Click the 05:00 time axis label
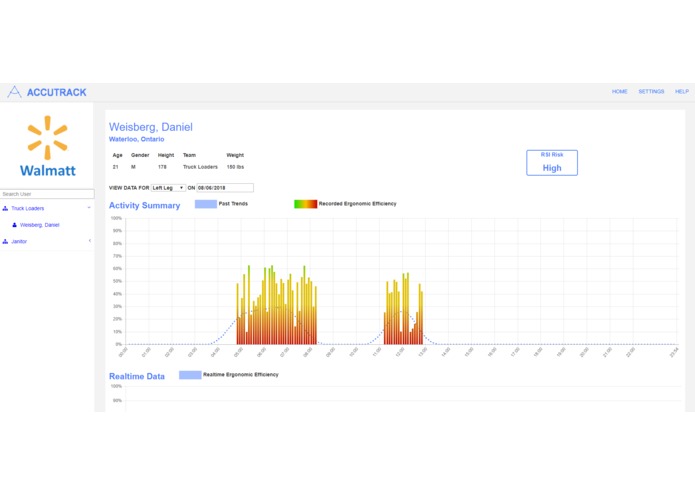 tap(238, 352)
